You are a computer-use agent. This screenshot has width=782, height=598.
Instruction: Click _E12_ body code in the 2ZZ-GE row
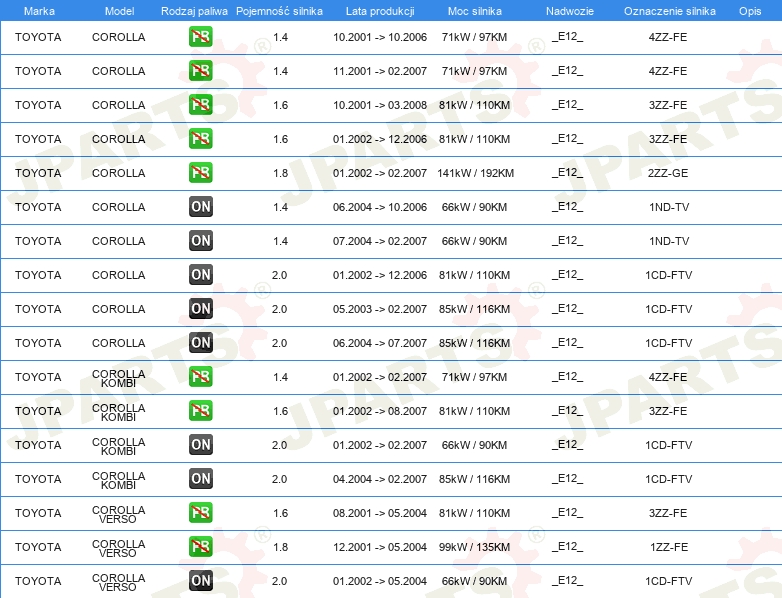coord(567,173)
